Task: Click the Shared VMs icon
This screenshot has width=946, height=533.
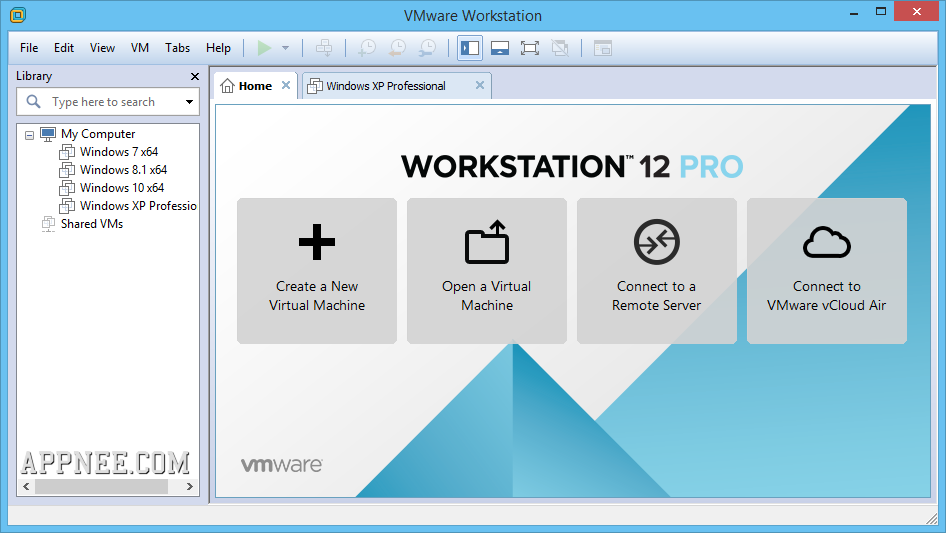Action: click(x=48, y=224)
